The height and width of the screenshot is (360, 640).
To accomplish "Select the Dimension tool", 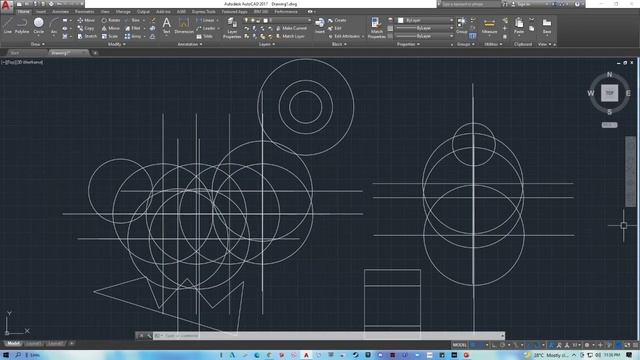I will click(184, 25).
